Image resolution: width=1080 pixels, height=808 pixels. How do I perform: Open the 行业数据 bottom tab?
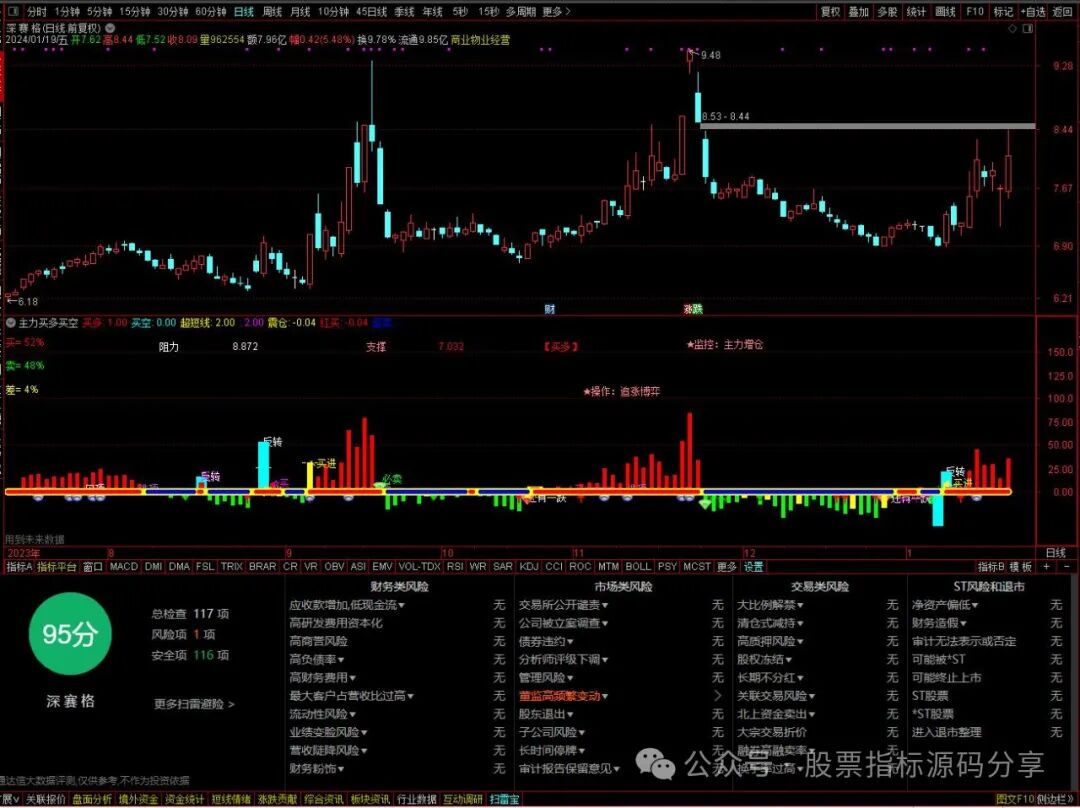coord(417,800)
